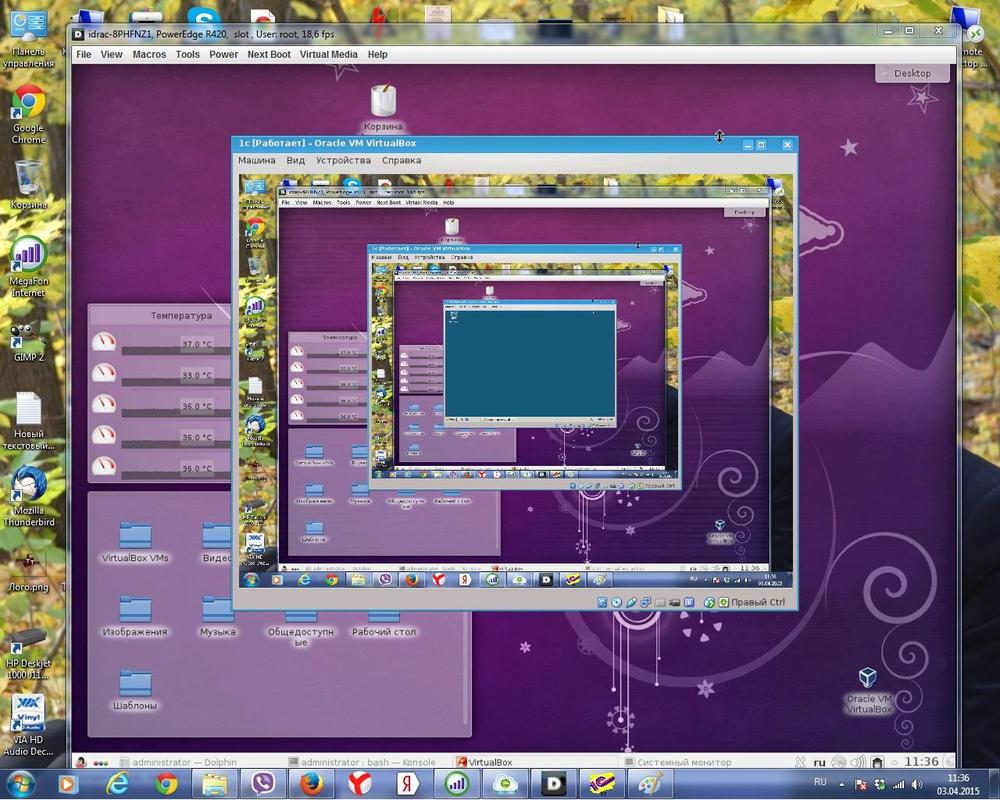Screen dimensions: 1000x800
Task: Launch Internet Explorer from the Windows taskbar
Action: (117, 784)
